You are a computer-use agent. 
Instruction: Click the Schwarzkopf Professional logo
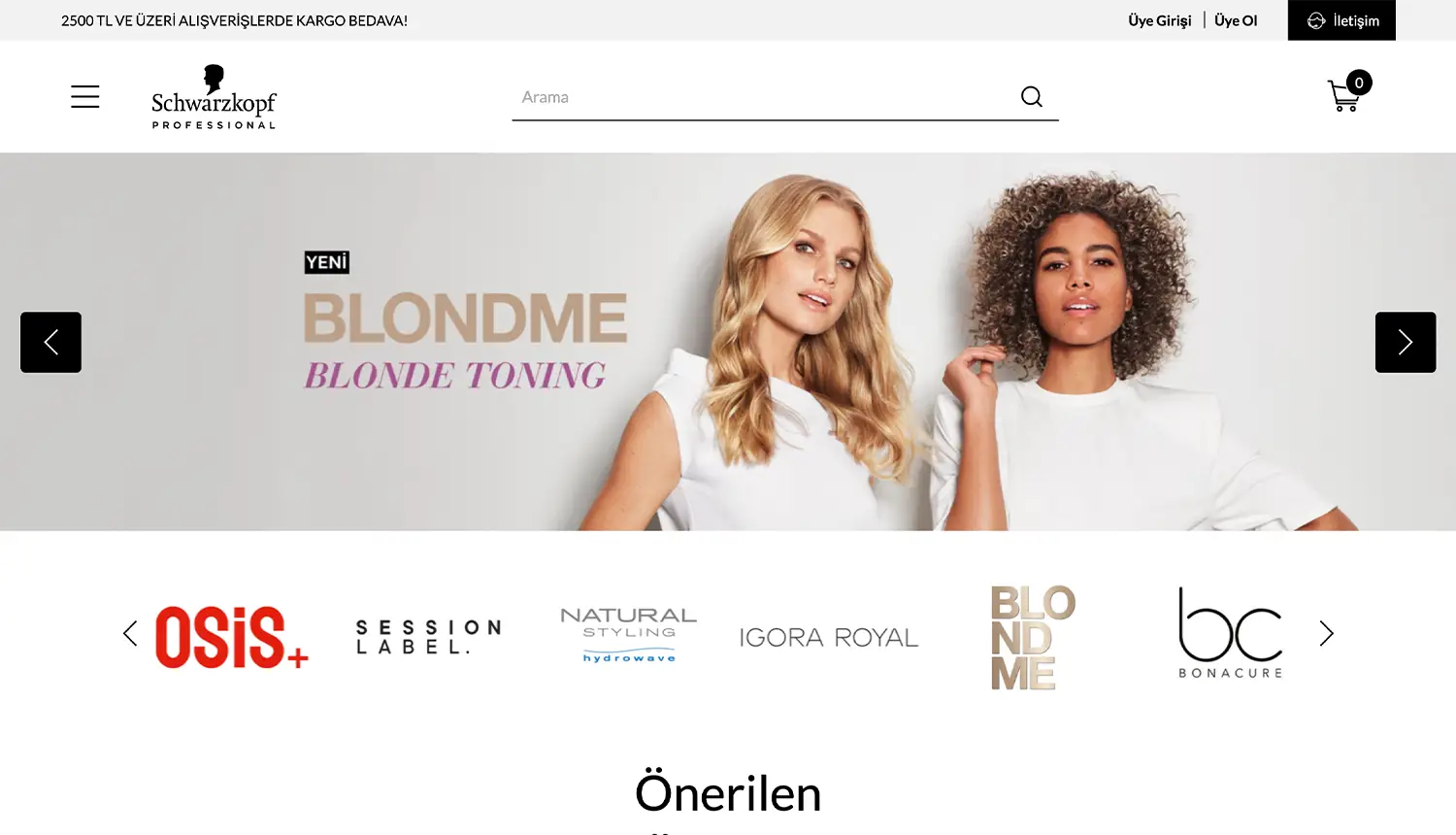(214, 97)
